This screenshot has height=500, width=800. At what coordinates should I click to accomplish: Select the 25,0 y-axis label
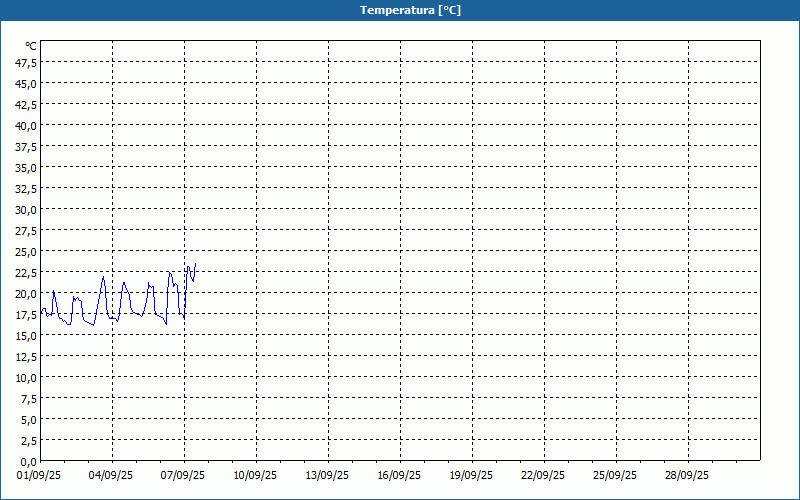pos(27,252)
